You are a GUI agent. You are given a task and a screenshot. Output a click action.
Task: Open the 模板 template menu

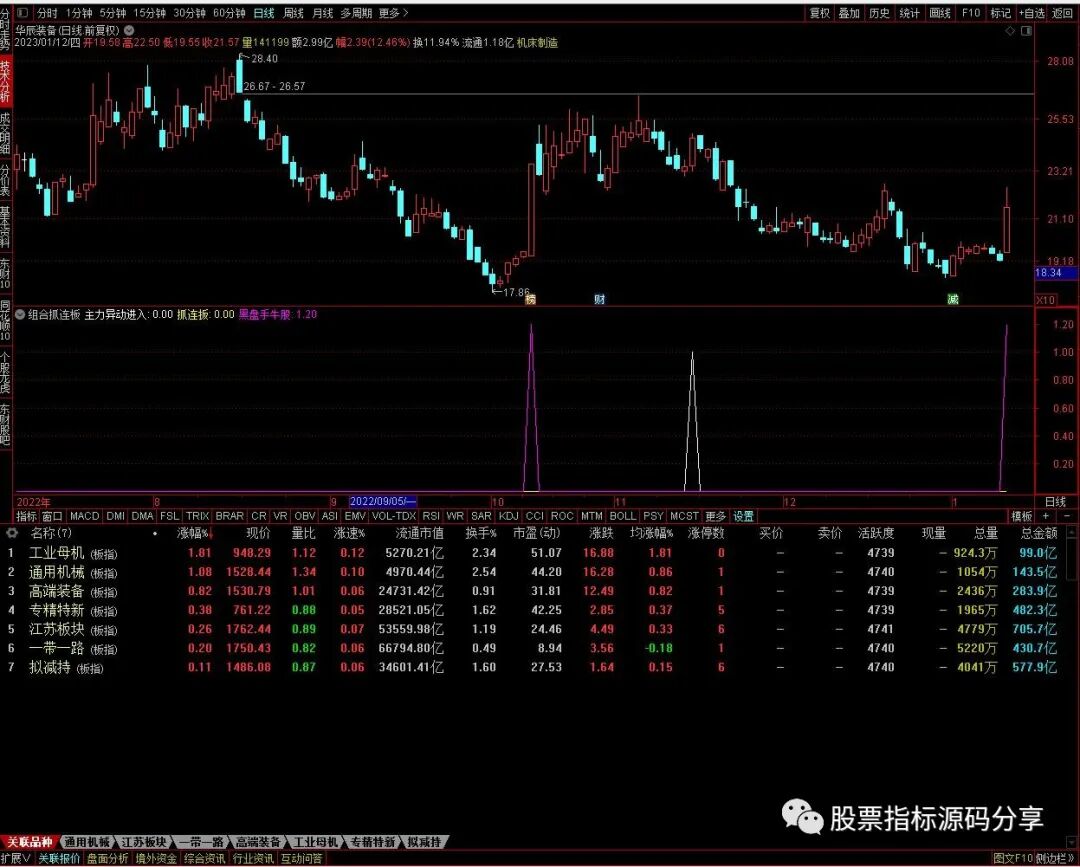(x=1021, y=516)
